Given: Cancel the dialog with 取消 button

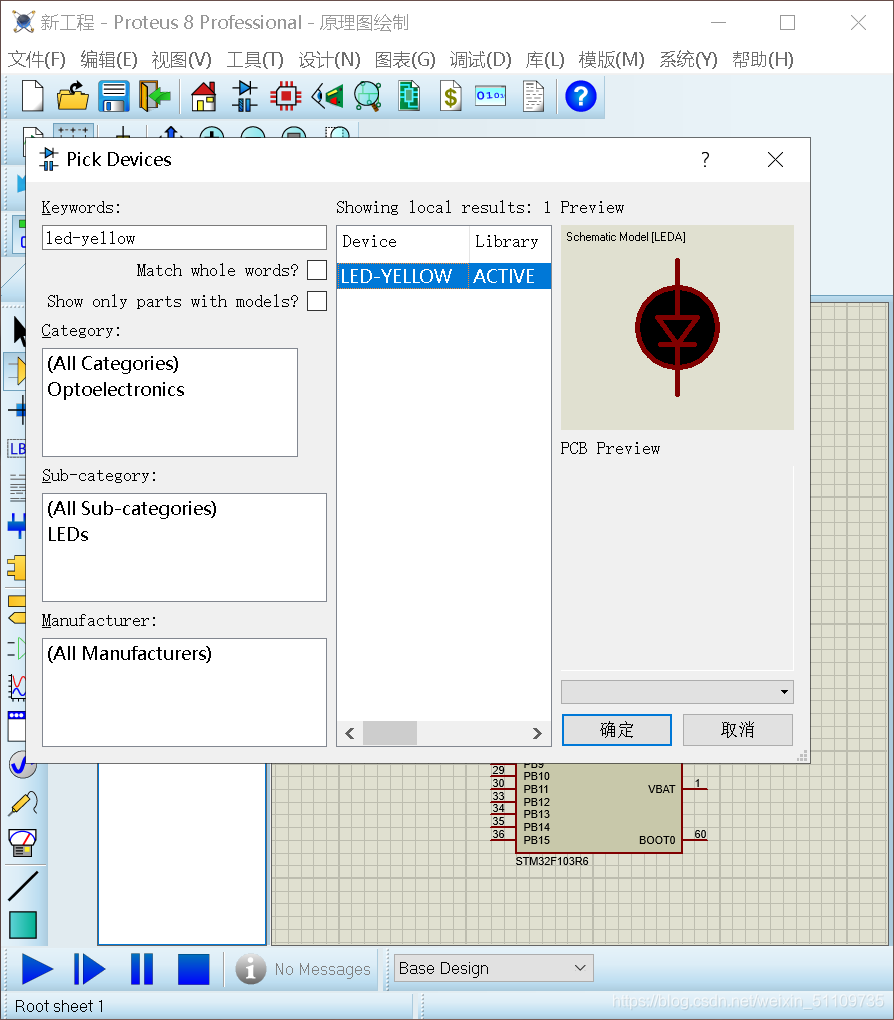Looking at the screenshot, I should [738, 730].
